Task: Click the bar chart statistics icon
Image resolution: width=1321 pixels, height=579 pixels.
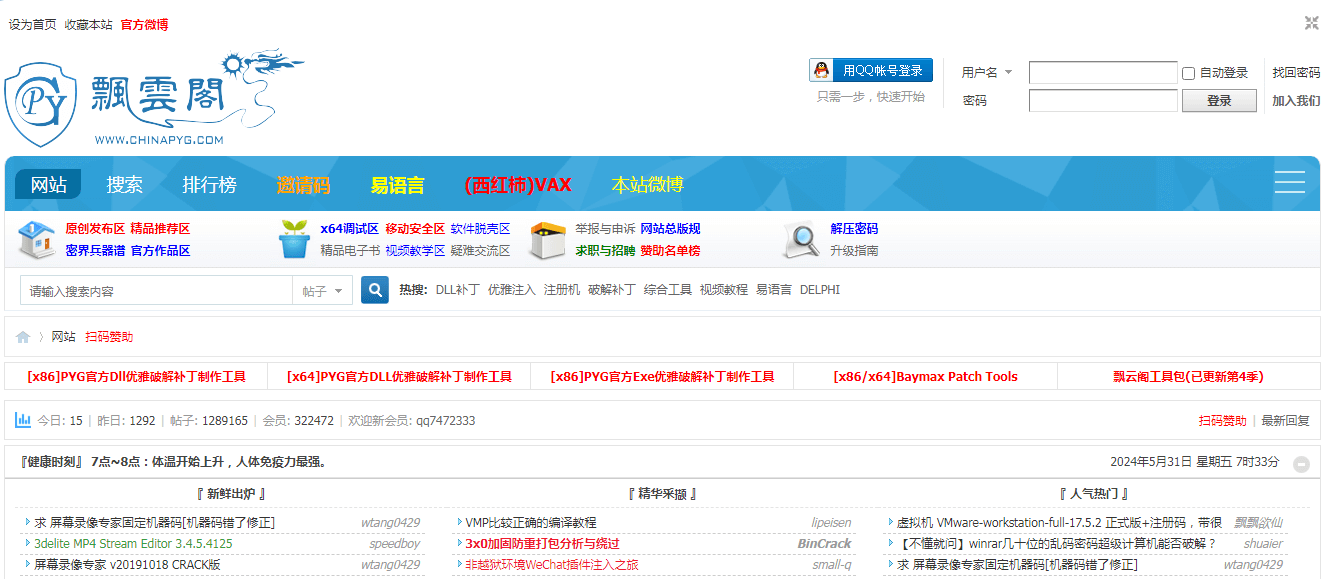Action: pos(23,420)
